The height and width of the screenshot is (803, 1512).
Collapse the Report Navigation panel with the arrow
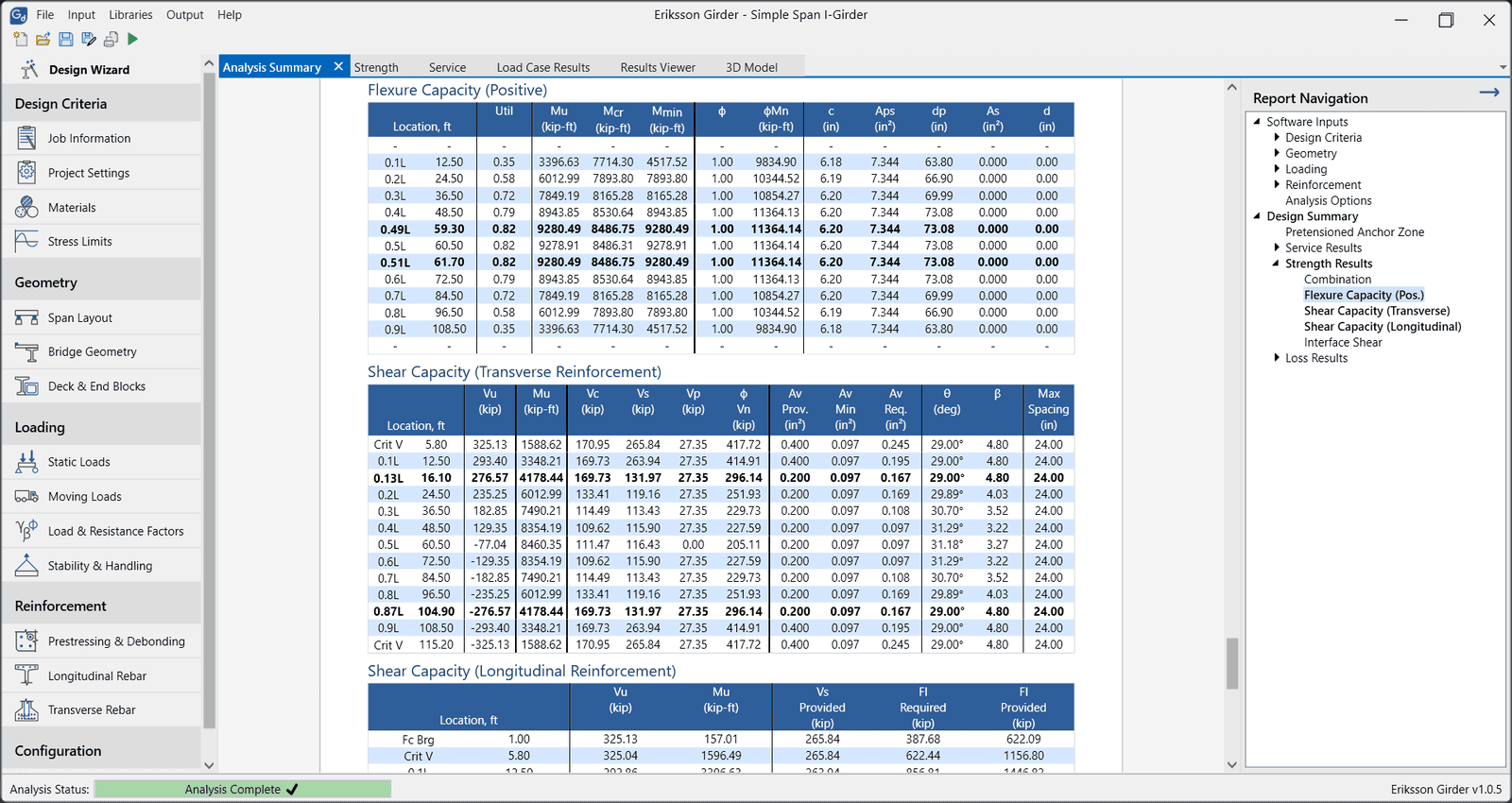coord(1489,93)
